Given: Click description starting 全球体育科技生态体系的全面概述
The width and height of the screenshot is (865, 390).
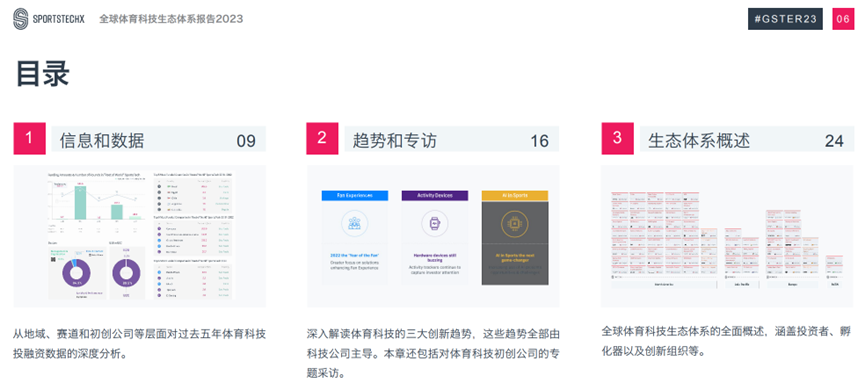Looking at the screenshot, I should click(x=727, y=341).
